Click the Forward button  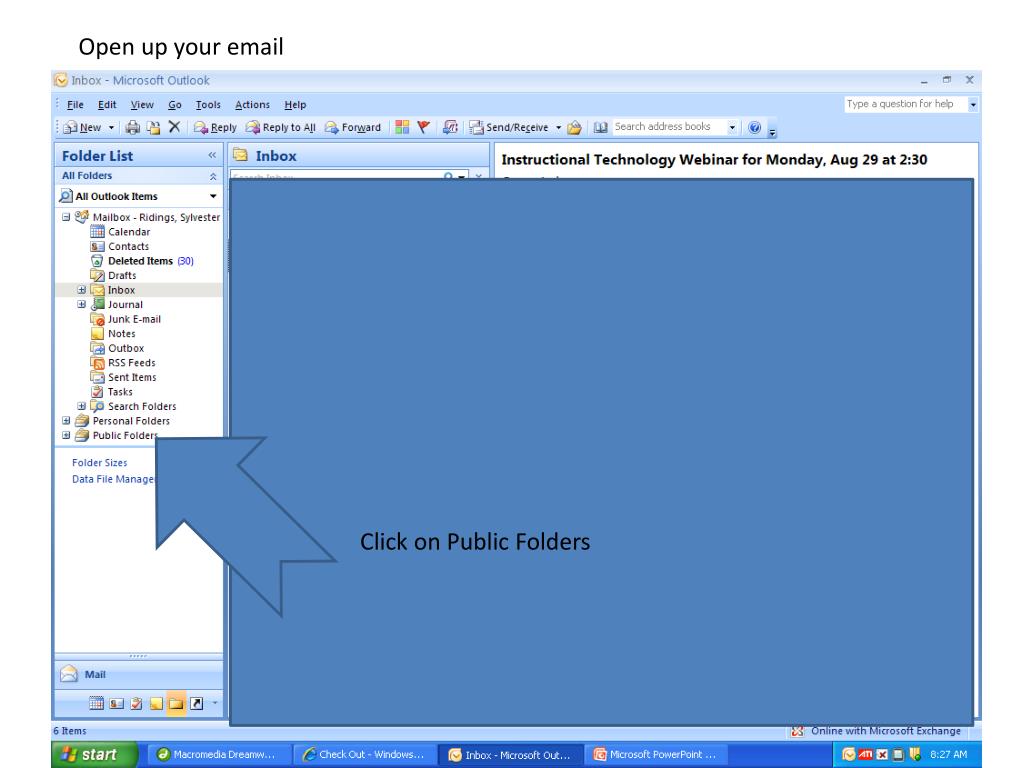coord(353,127)
